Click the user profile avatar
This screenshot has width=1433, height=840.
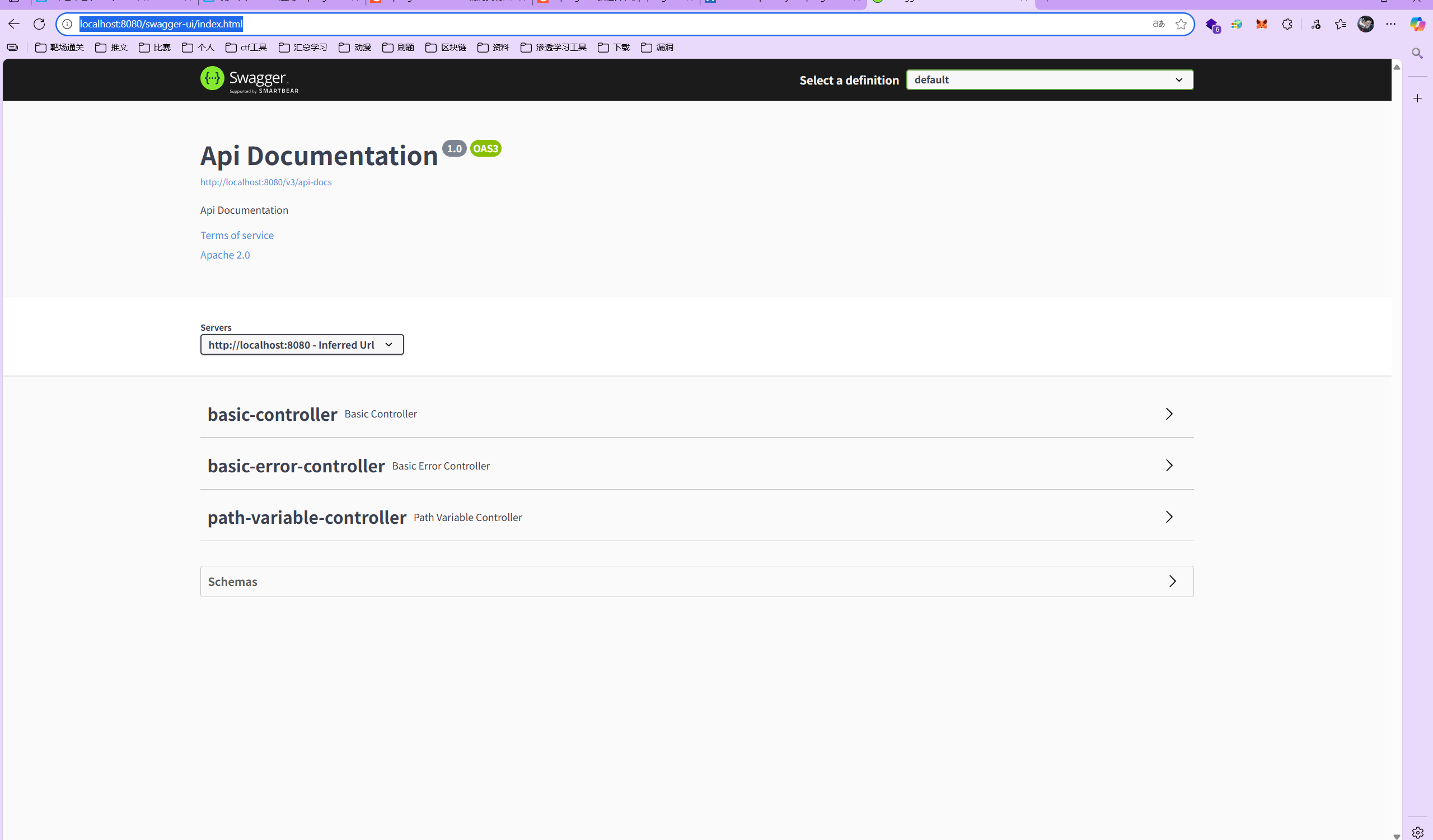click(x=1365, y=24)
